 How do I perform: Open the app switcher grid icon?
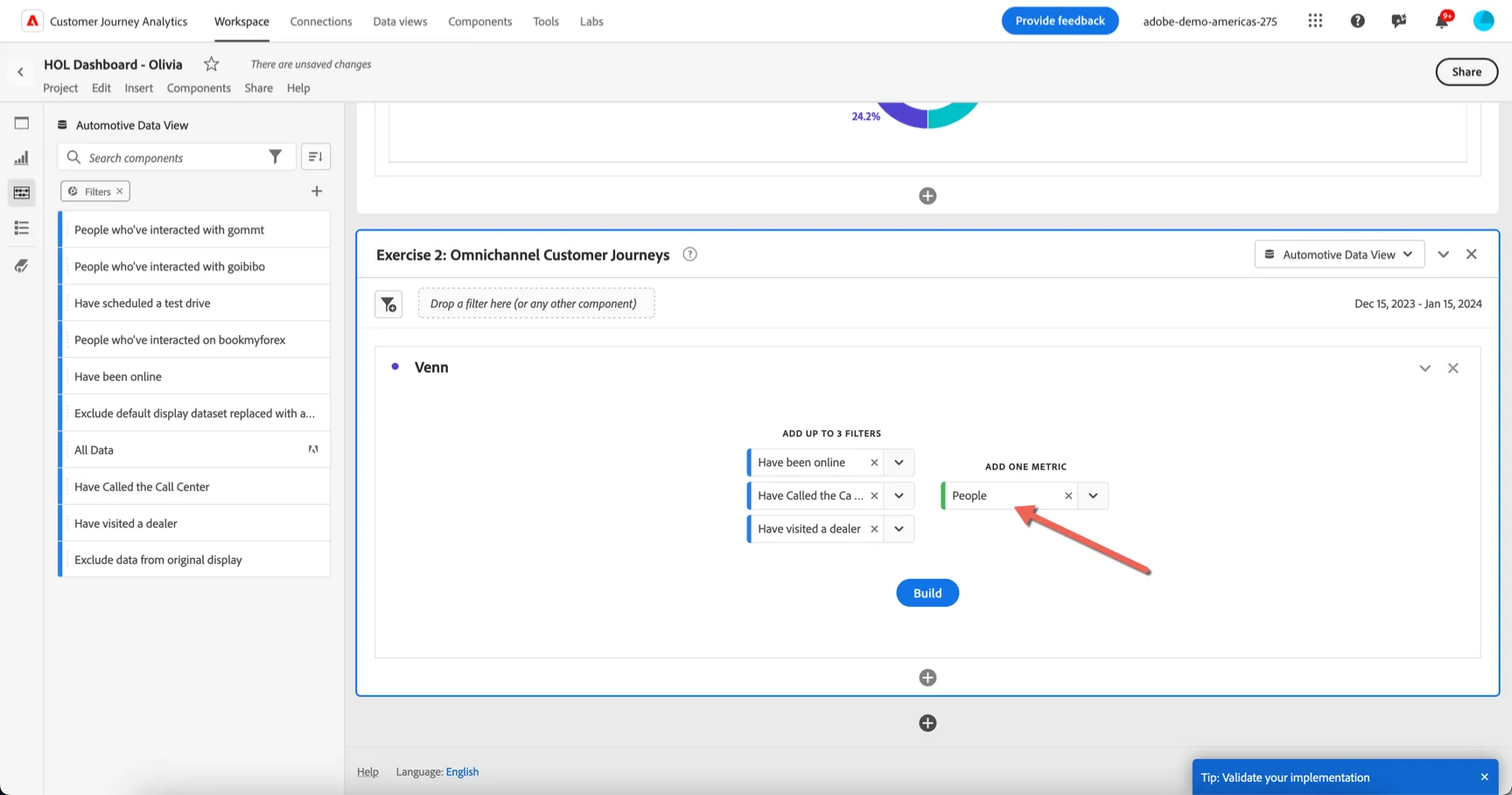1315,21
